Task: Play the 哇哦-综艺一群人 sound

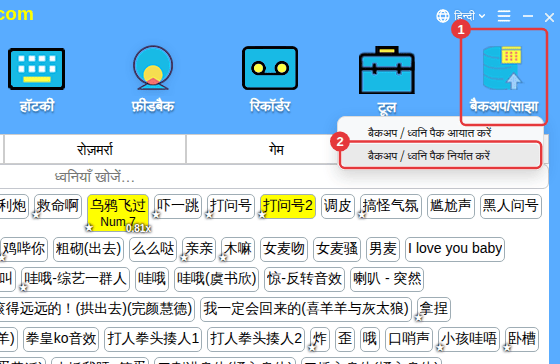Action: 75,279
